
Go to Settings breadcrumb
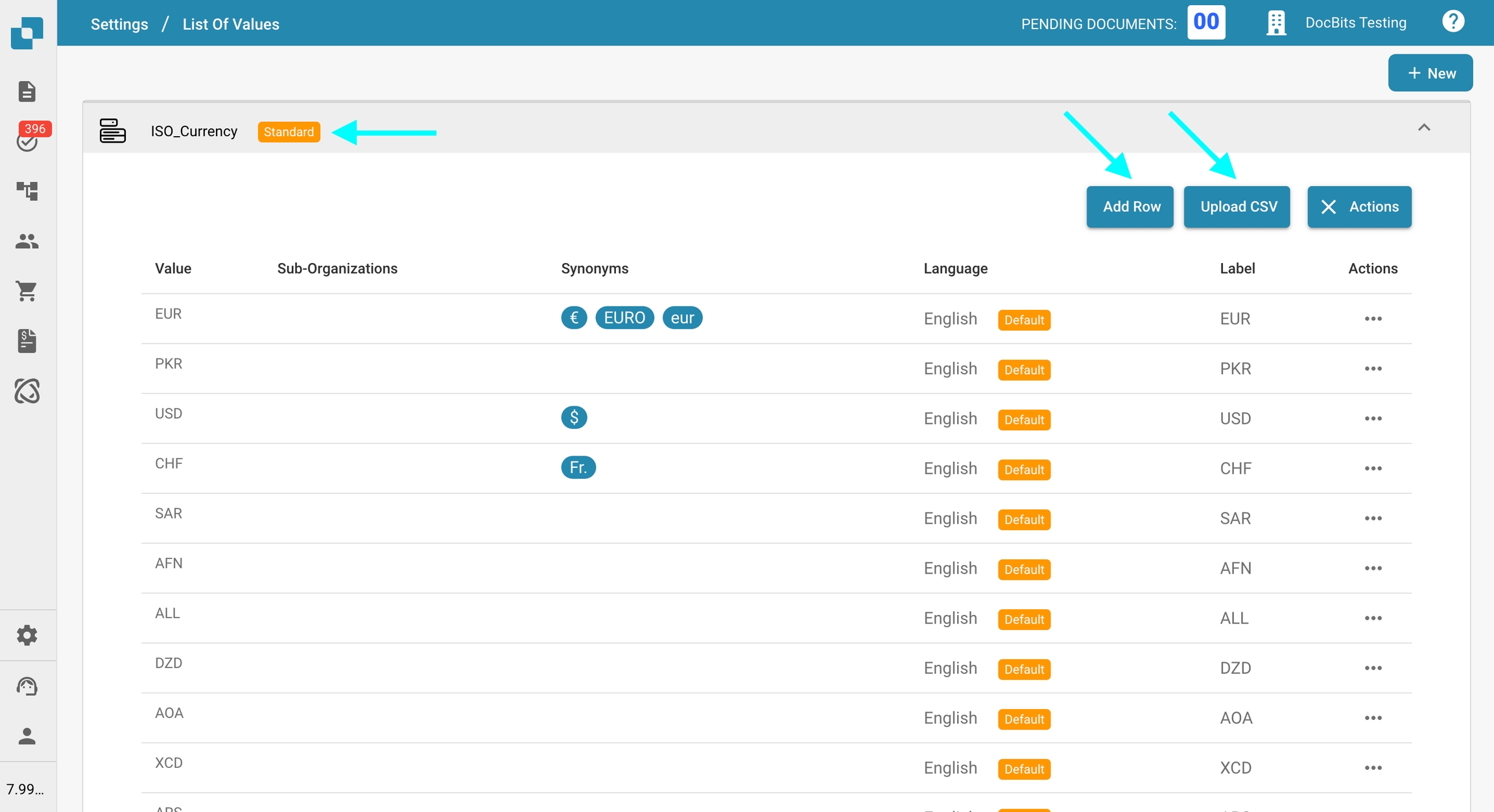point(119,24)
